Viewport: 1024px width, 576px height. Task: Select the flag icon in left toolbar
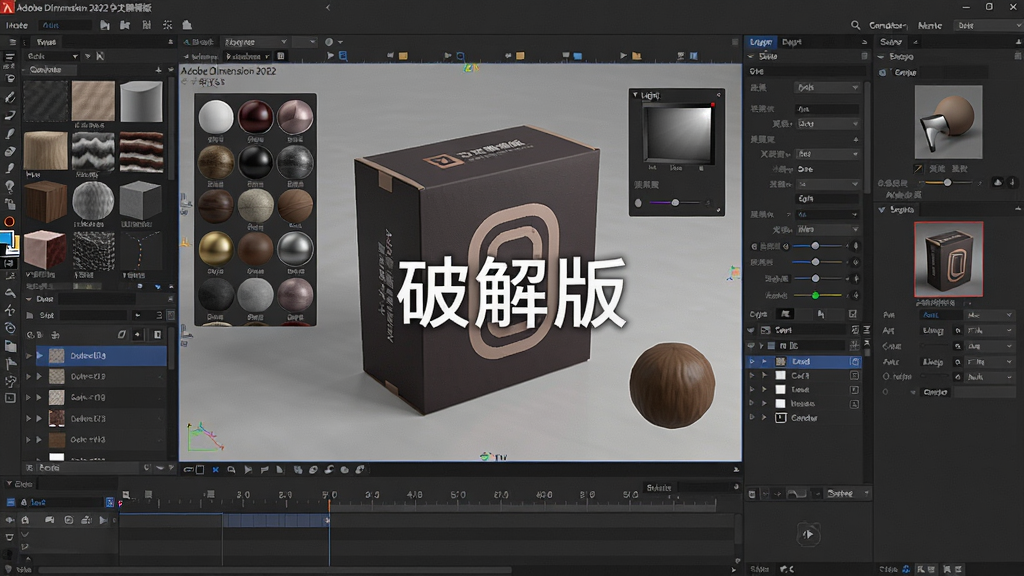10,363
